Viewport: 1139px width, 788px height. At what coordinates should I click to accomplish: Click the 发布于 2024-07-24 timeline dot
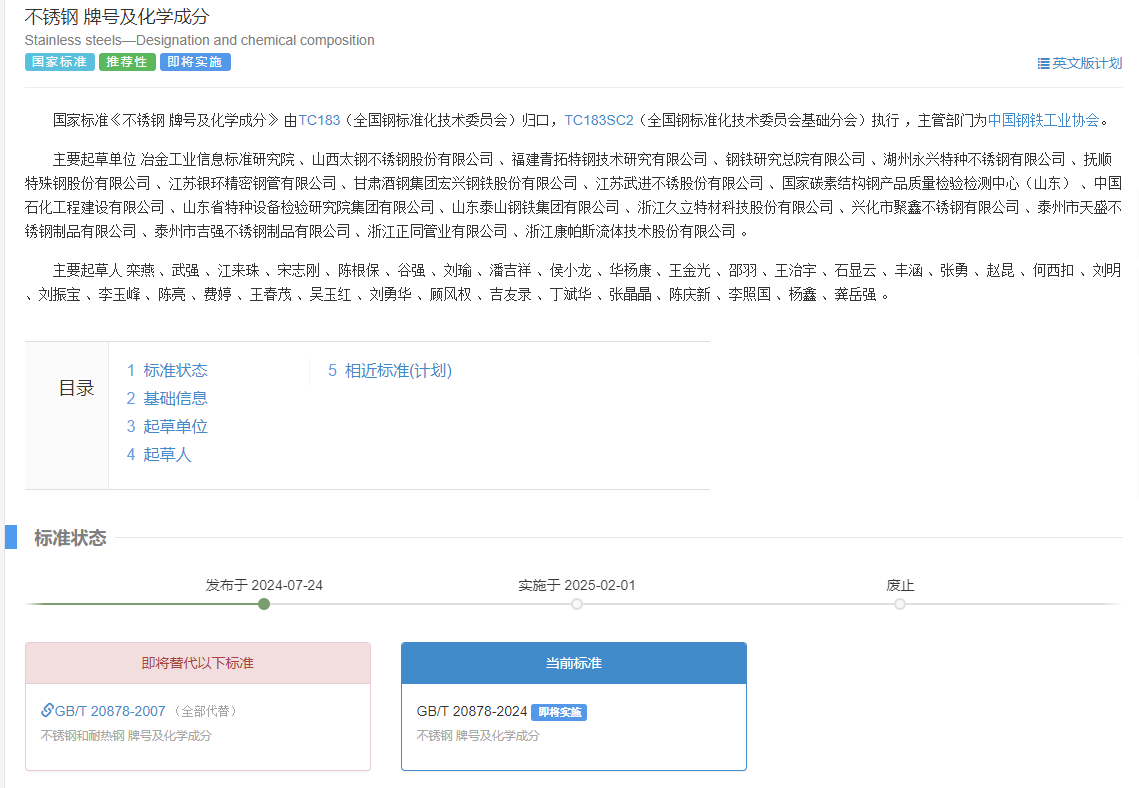[x=264, y=604]
